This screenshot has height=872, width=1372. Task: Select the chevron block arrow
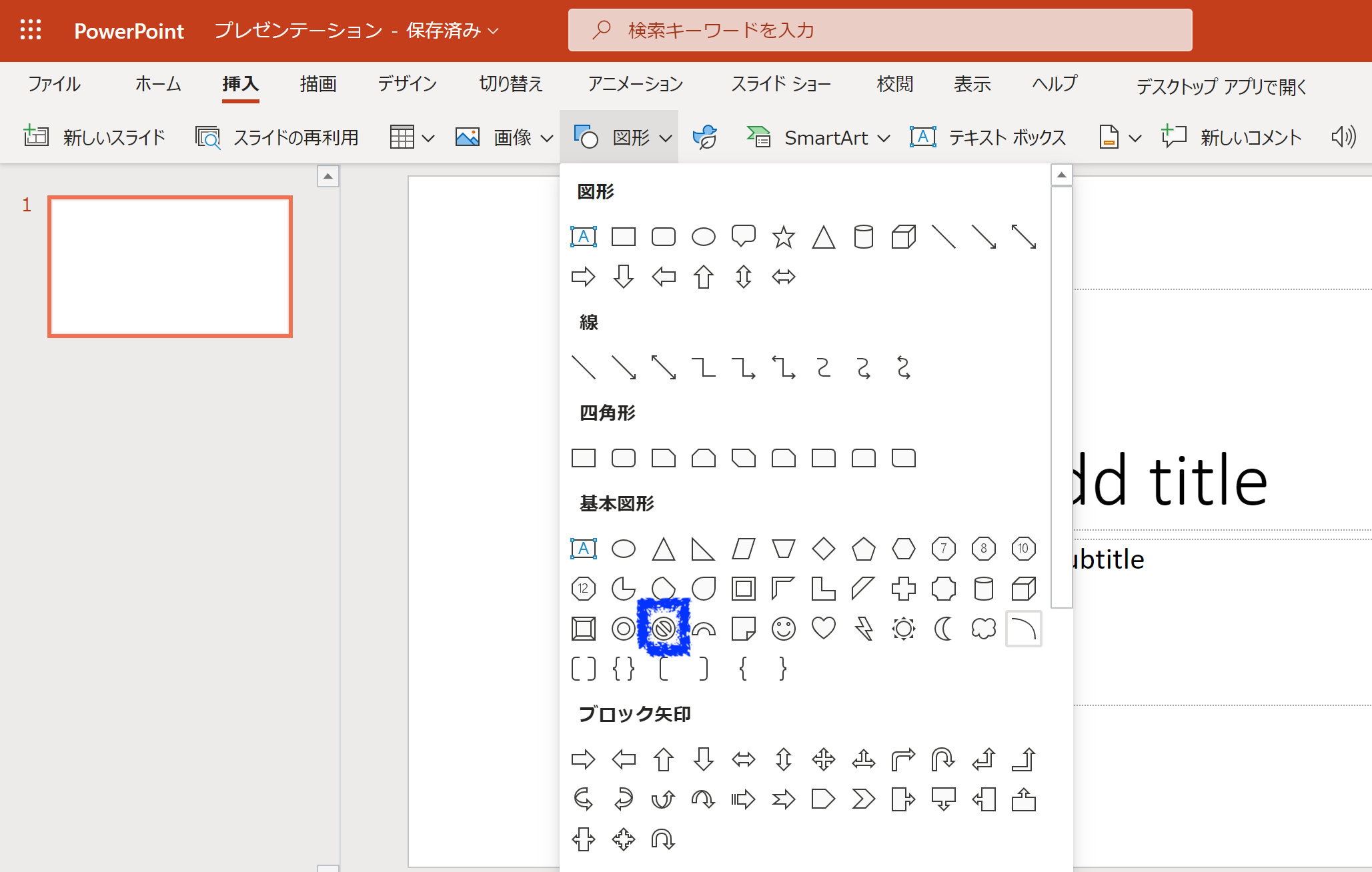coord(863,799)
